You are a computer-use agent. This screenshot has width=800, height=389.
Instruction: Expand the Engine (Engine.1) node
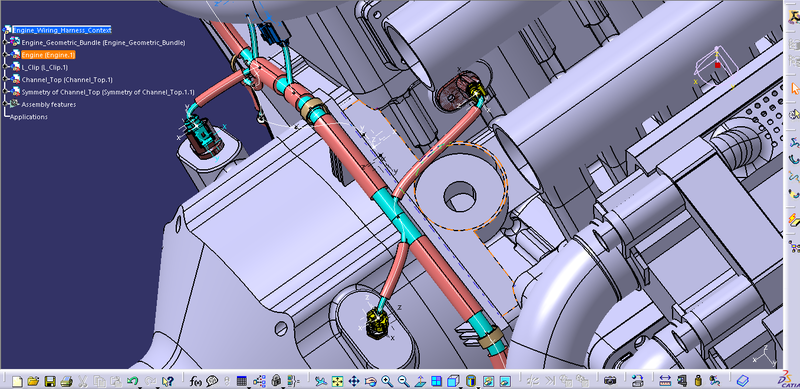coord(5,55)
